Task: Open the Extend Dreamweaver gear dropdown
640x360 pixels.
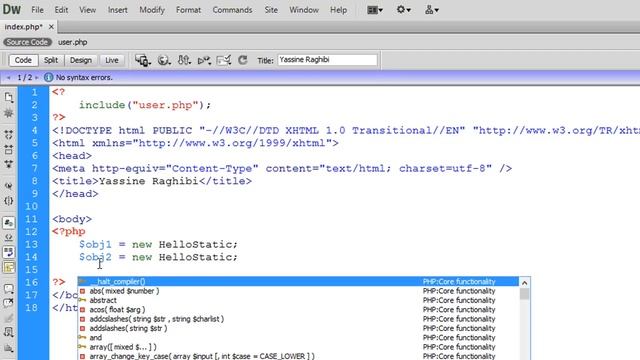Action: pyautogui.click(x=403, y=9)
